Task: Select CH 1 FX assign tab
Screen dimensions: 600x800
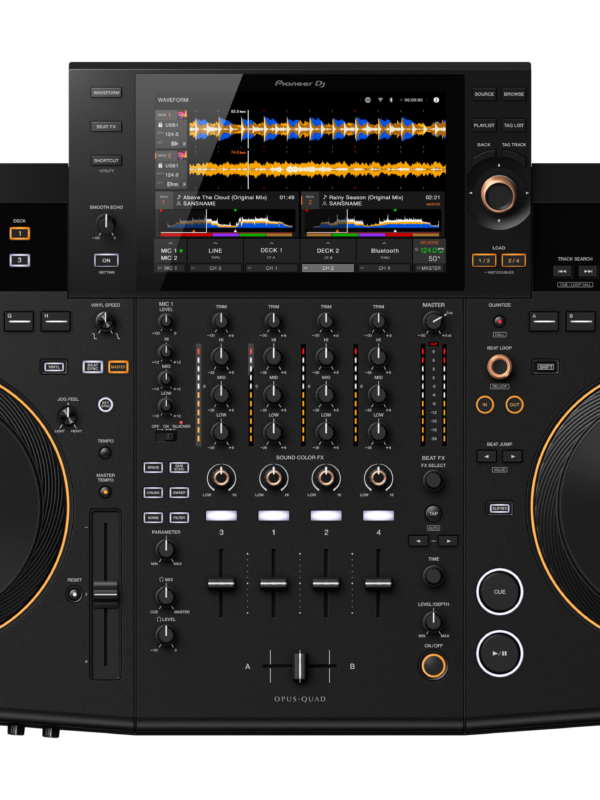Action: pos(271,268)
